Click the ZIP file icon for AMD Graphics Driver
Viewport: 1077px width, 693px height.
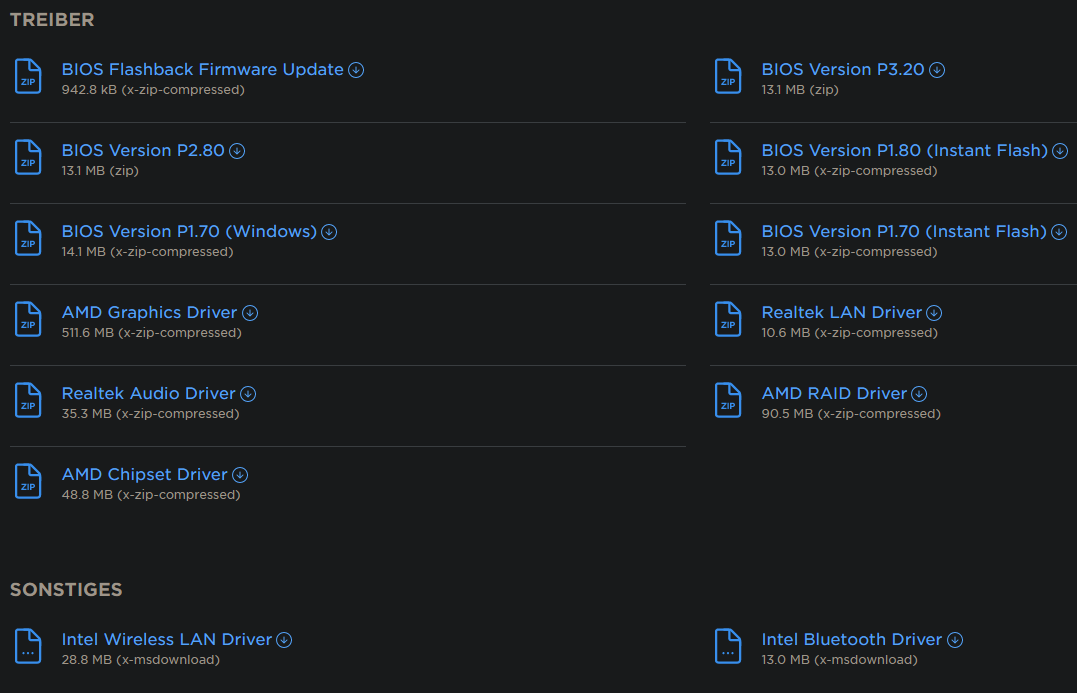[x=28, y=319]
